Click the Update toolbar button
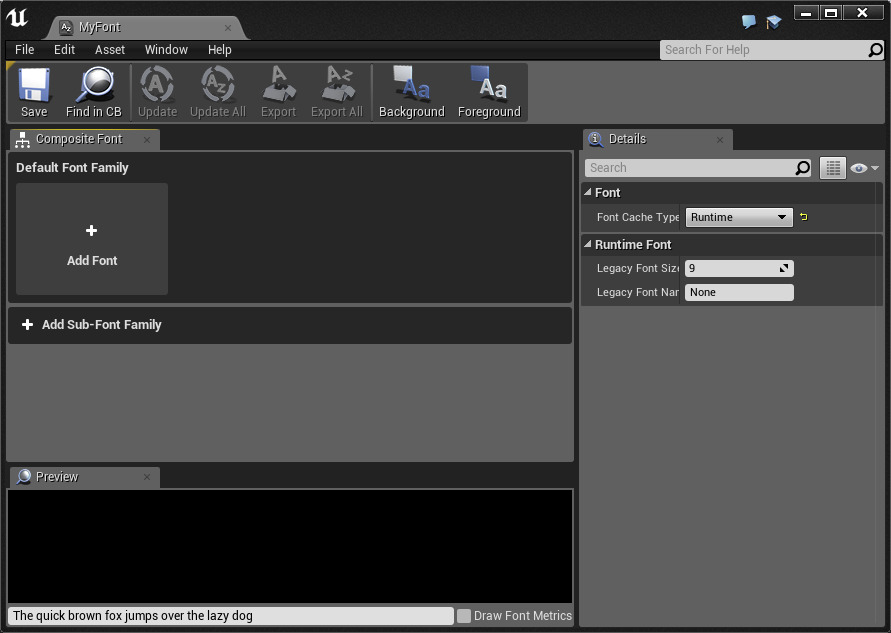The width and height of the screenshot is (891, 633). click(x=157, y=92)
